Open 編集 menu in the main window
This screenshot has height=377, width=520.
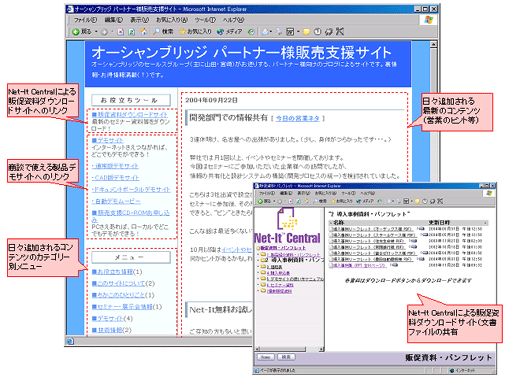coord(114,20)
